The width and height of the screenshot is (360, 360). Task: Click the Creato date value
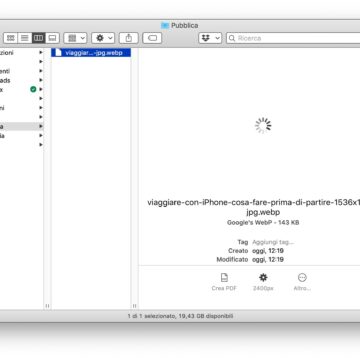coord(268,251)
